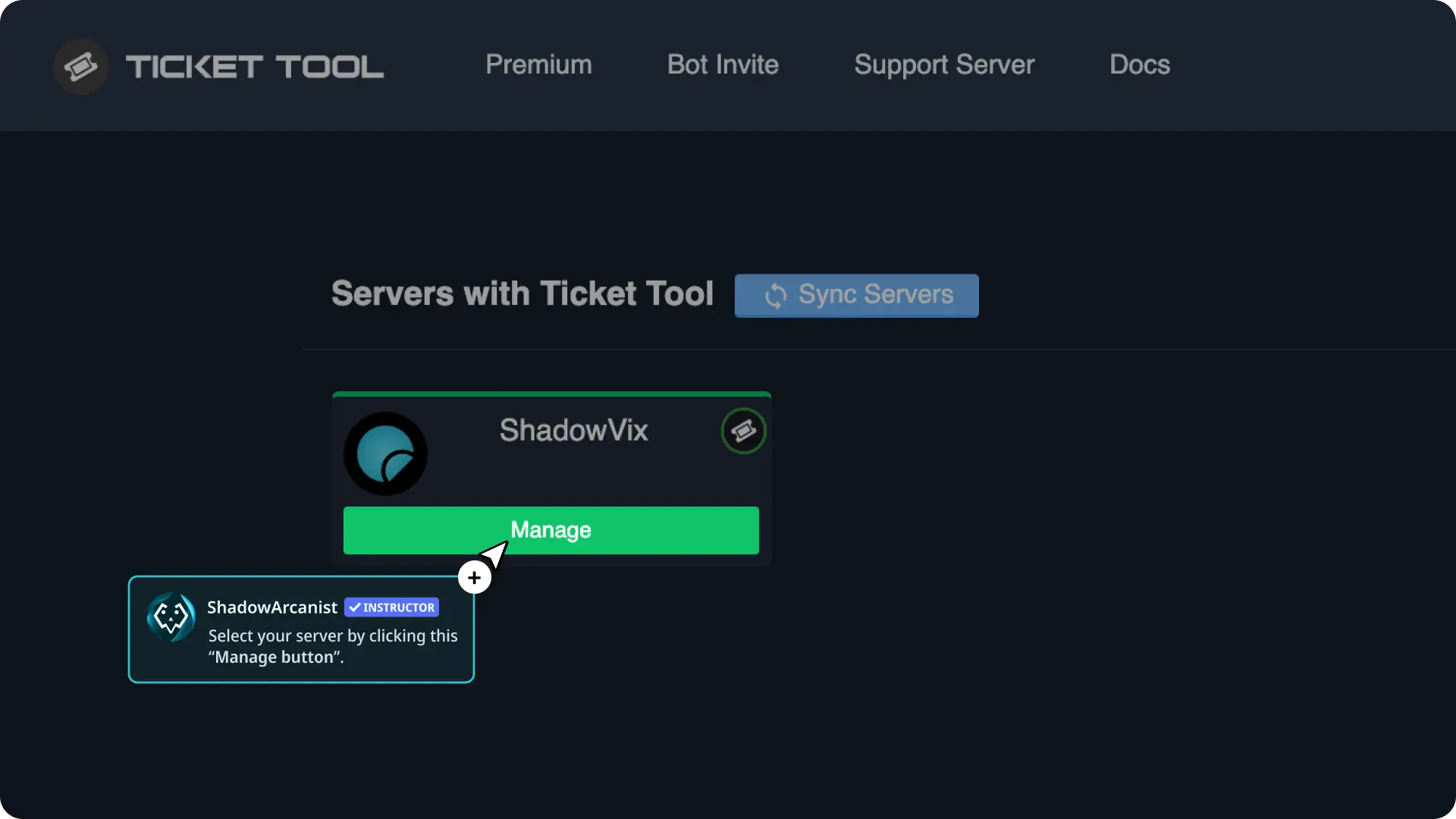1456x819 pixels.
Task: Click the Sync Servers button
Action: tap(856, 295)
